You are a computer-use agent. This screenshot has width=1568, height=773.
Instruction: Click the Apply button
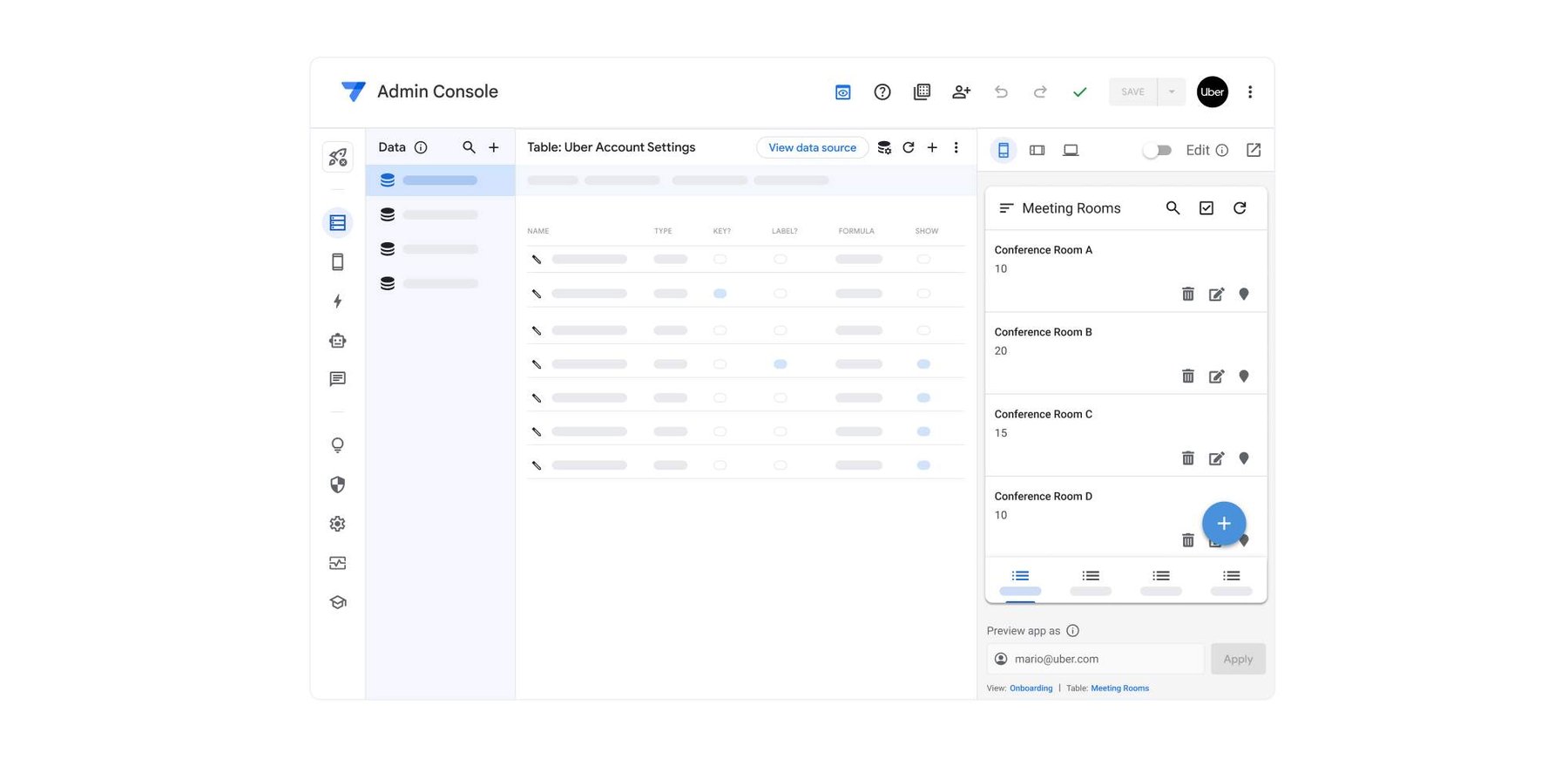click(1238, 659)
